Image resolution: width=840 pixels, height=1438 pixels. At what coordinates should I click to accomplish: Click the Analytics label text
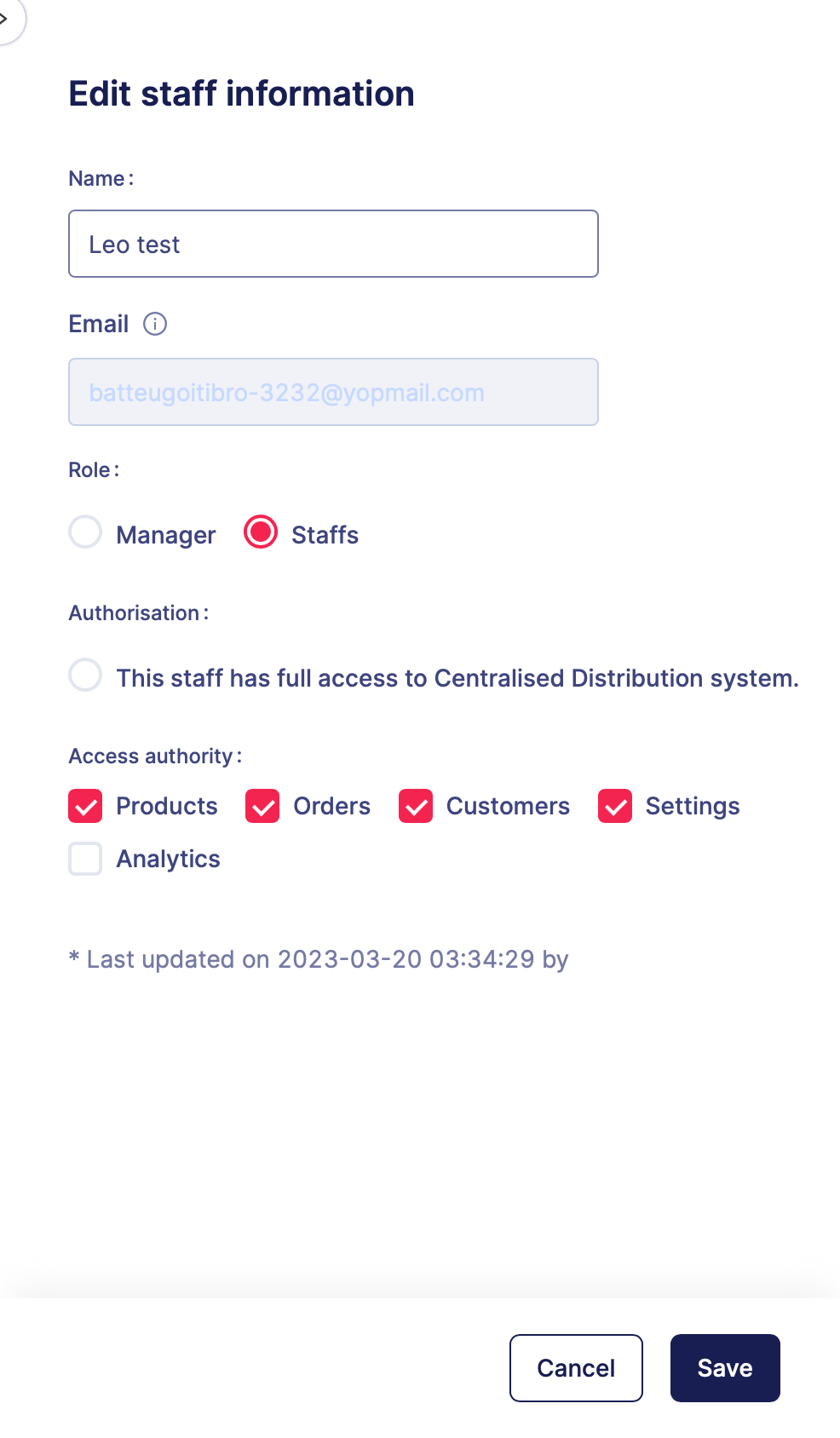coord(169,859)
